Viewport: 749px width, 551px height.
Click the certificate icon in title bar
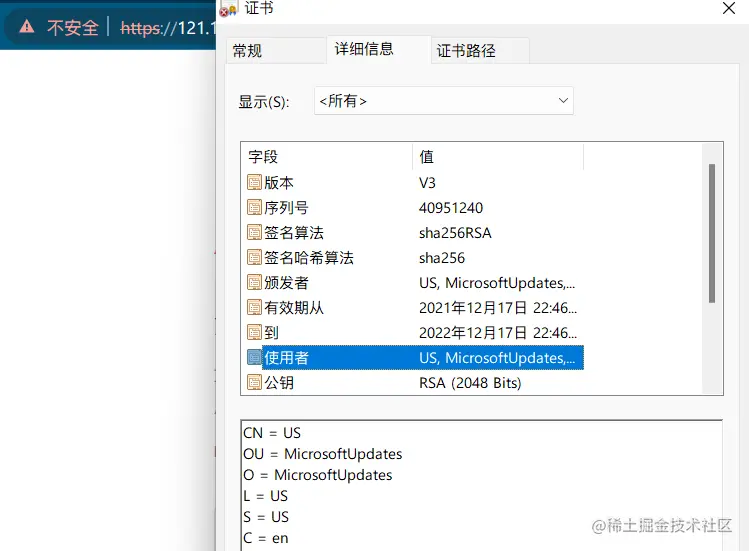pyautogui.click(x=228, y=8)
